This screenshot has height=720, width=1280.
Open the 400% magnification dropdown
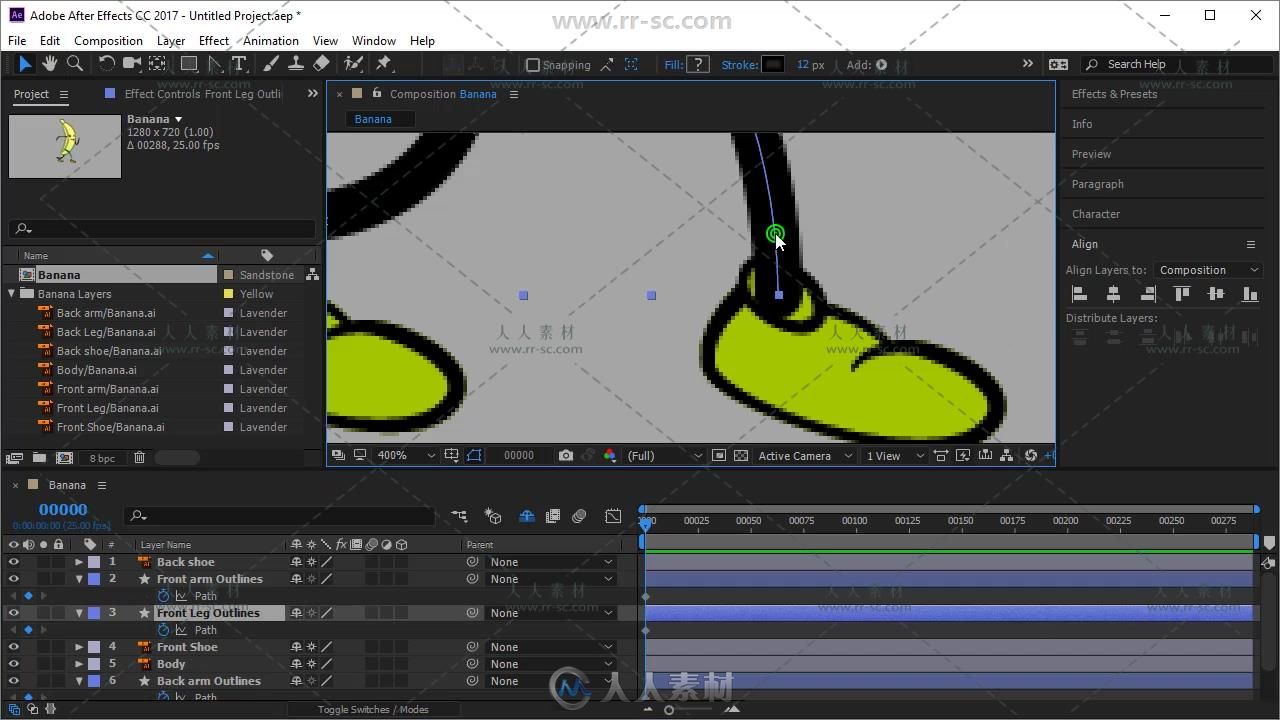tap(405, 455)
